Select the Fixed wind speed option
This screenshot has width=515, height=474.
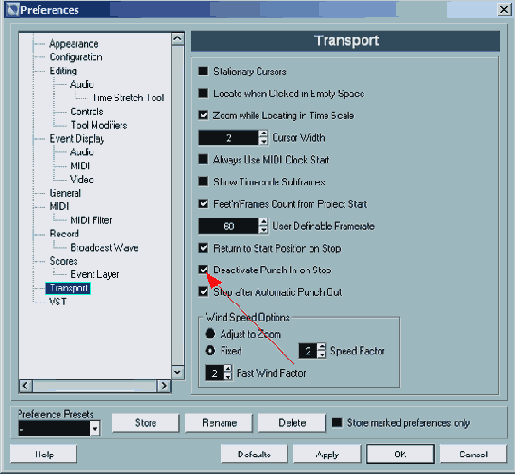pos(210,350)
